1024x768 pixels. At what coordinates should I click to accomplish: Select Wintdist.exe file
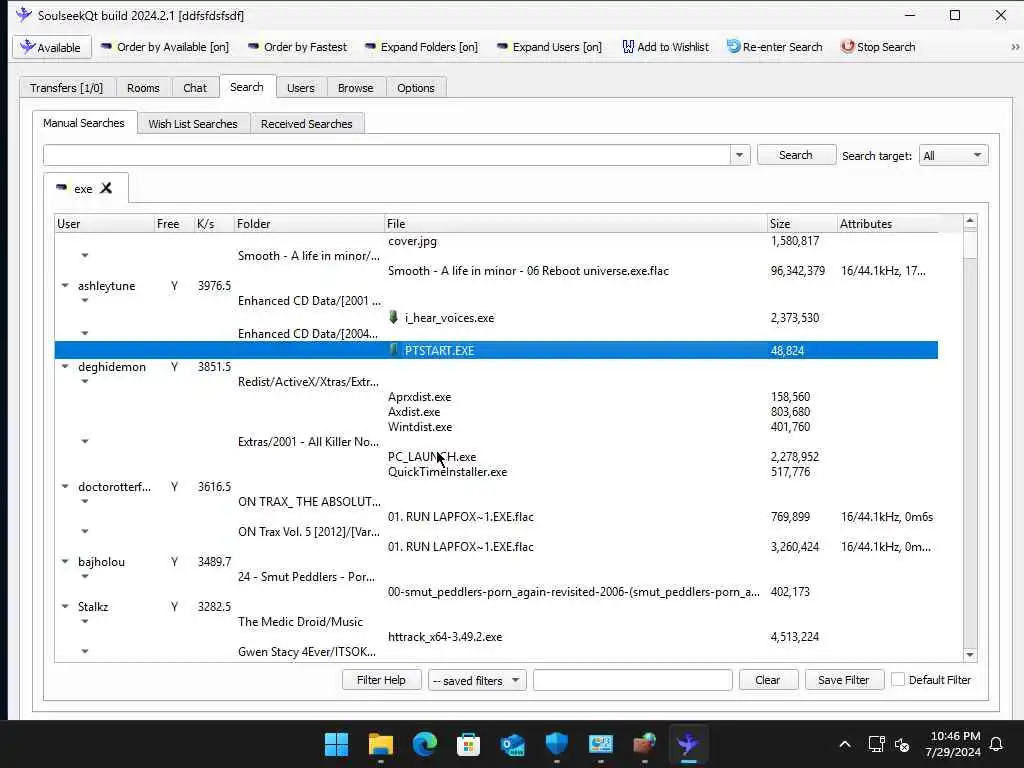420,426
